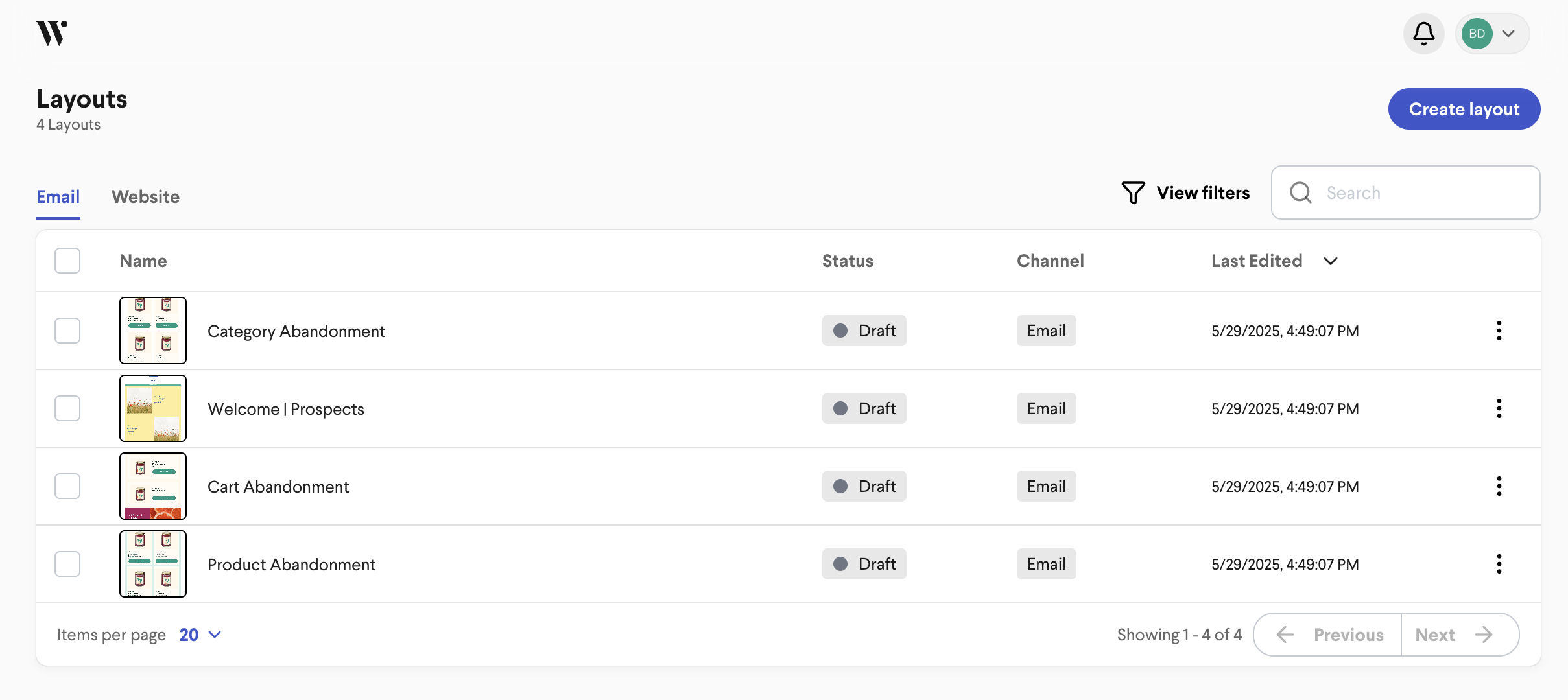Open kebab menu for Cart Abandonment
The width and height of the screenshot is (1568, 700).
pos(1499,486)
